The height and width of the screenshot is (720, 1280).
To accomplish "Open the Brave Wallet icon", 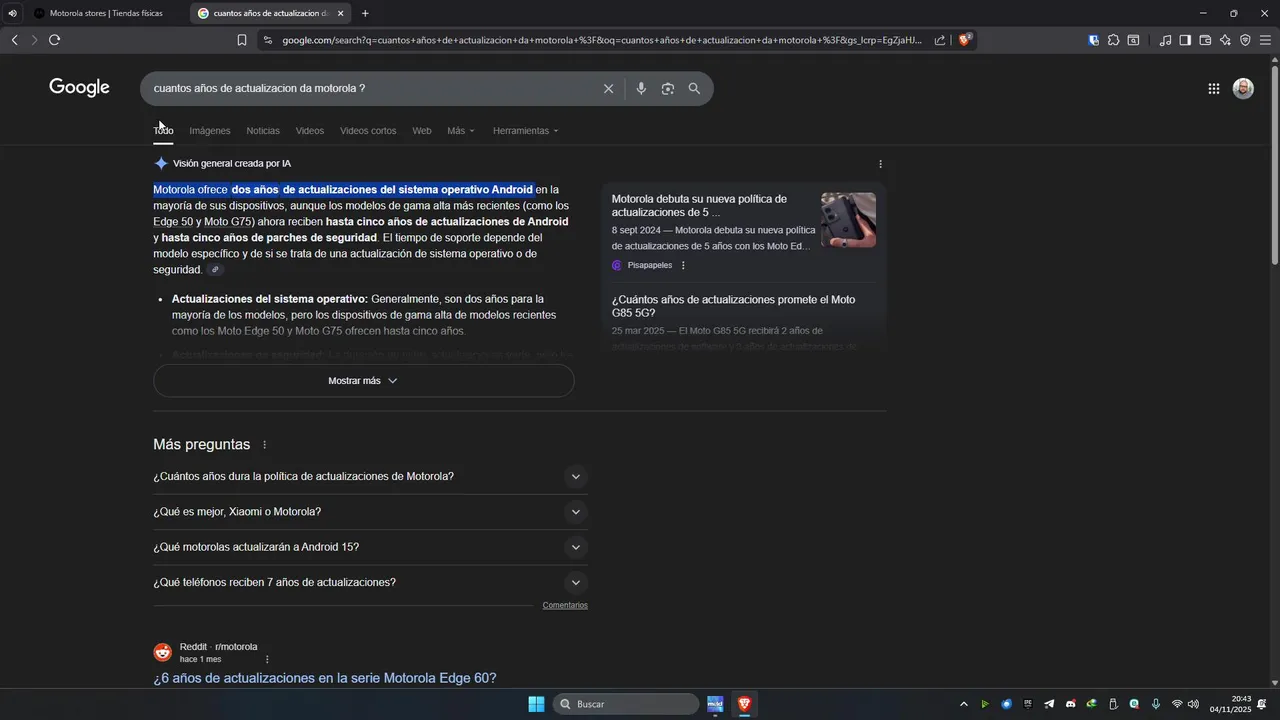I will (1205, 40).
